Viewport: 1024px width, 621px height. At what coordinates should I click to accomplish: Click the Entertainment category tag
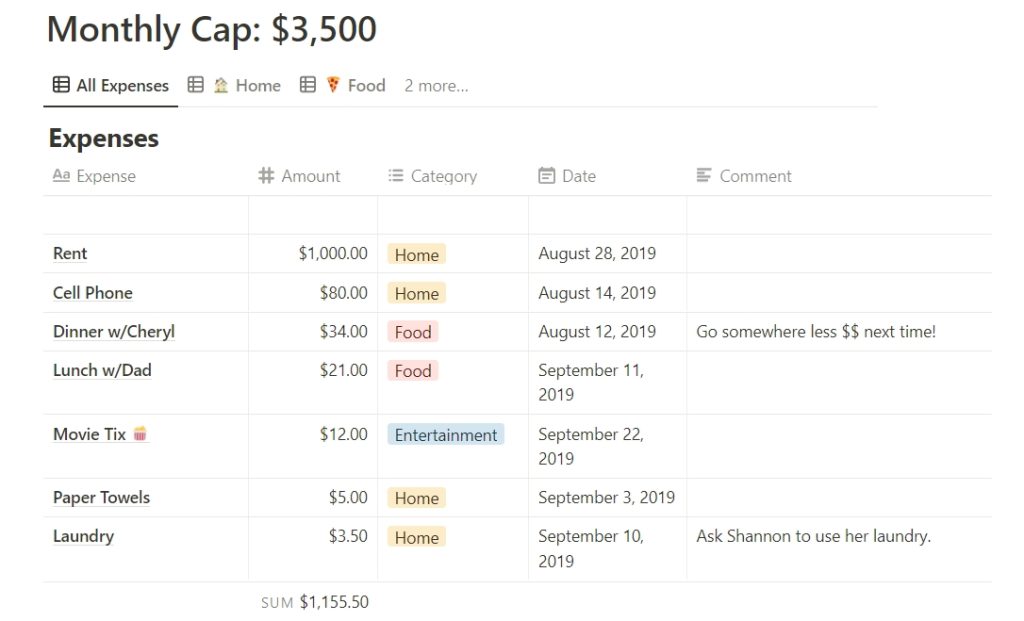(446, 435)
